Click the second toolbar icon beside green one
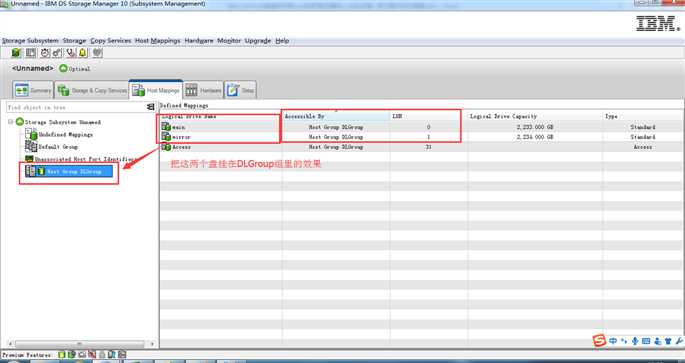Image resolution: width=685 pixels, height=363 pixels. pos(31,53)
